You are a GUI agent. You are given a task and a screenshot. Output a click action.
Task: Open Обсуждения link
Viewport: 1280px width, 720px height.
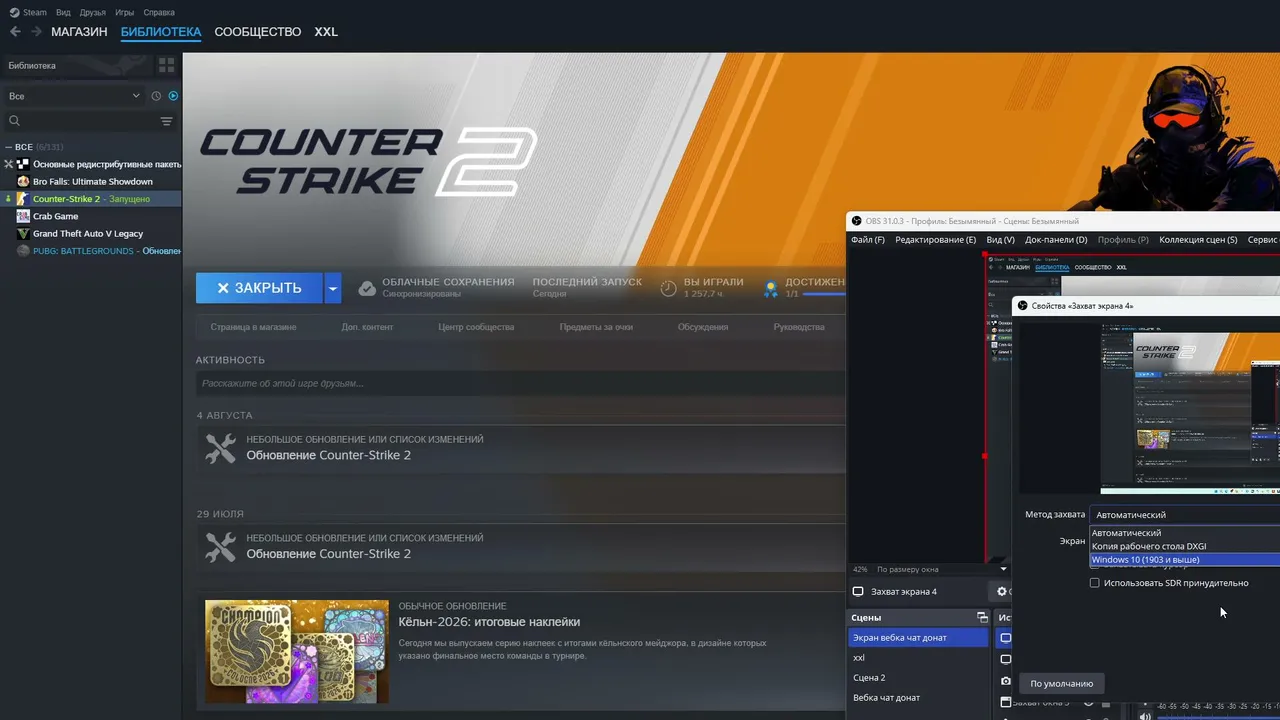[703, 327]
